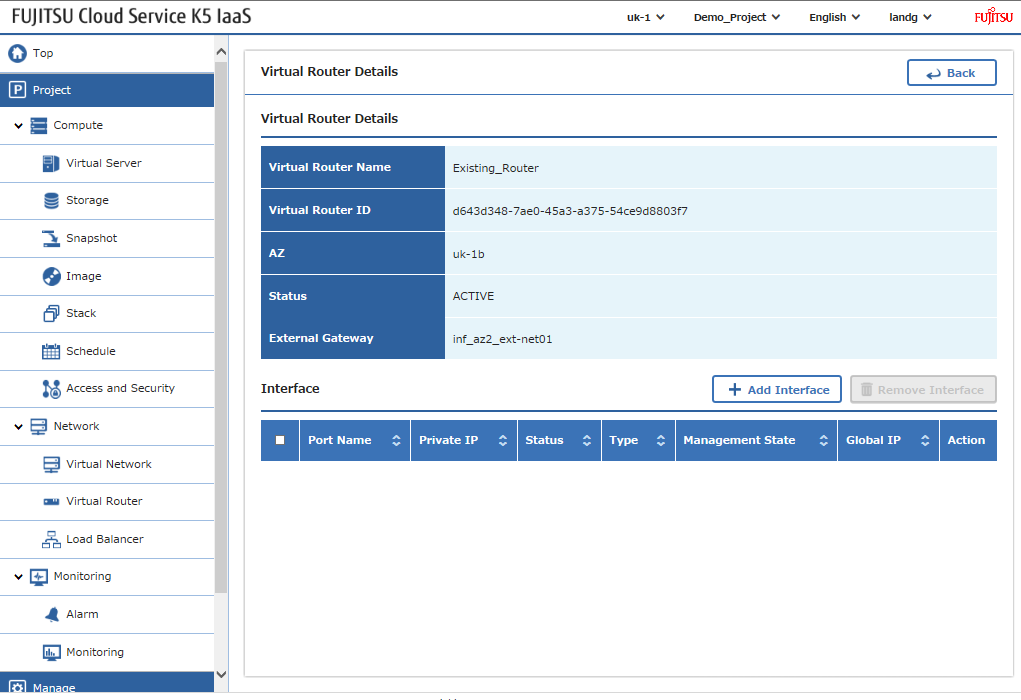This screenshot has width=1021, height=700.
Task: Collapse the Monitoring section chevron
Action: (18, 577)
